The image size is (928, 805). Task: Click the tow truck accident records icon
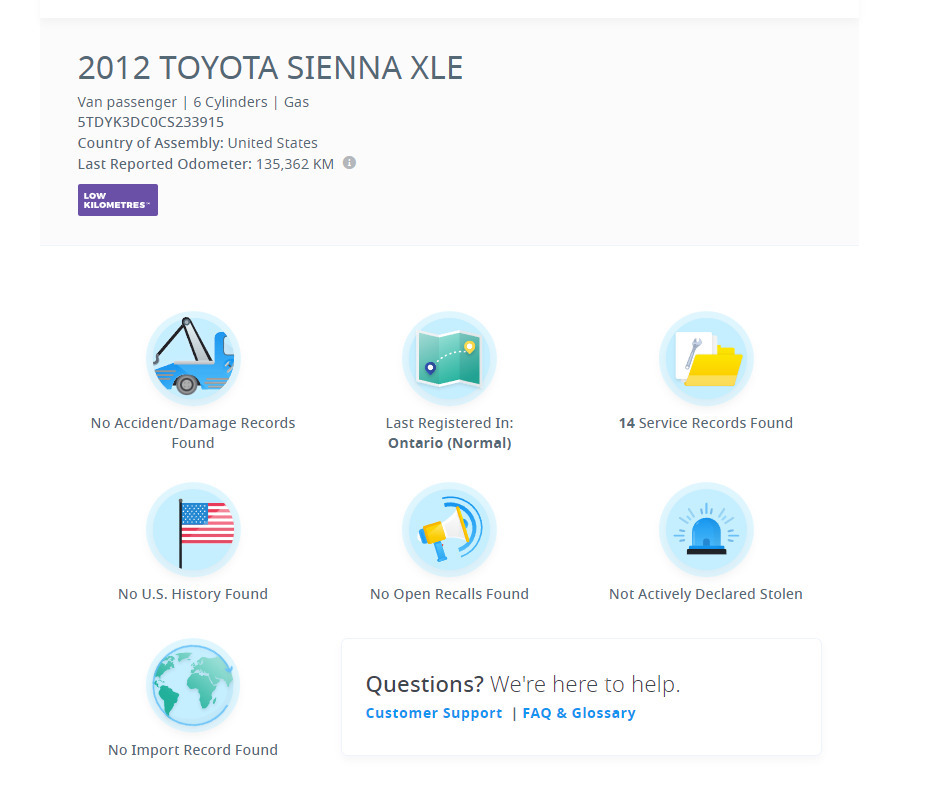pyautogui.click(x=193, y=358)
